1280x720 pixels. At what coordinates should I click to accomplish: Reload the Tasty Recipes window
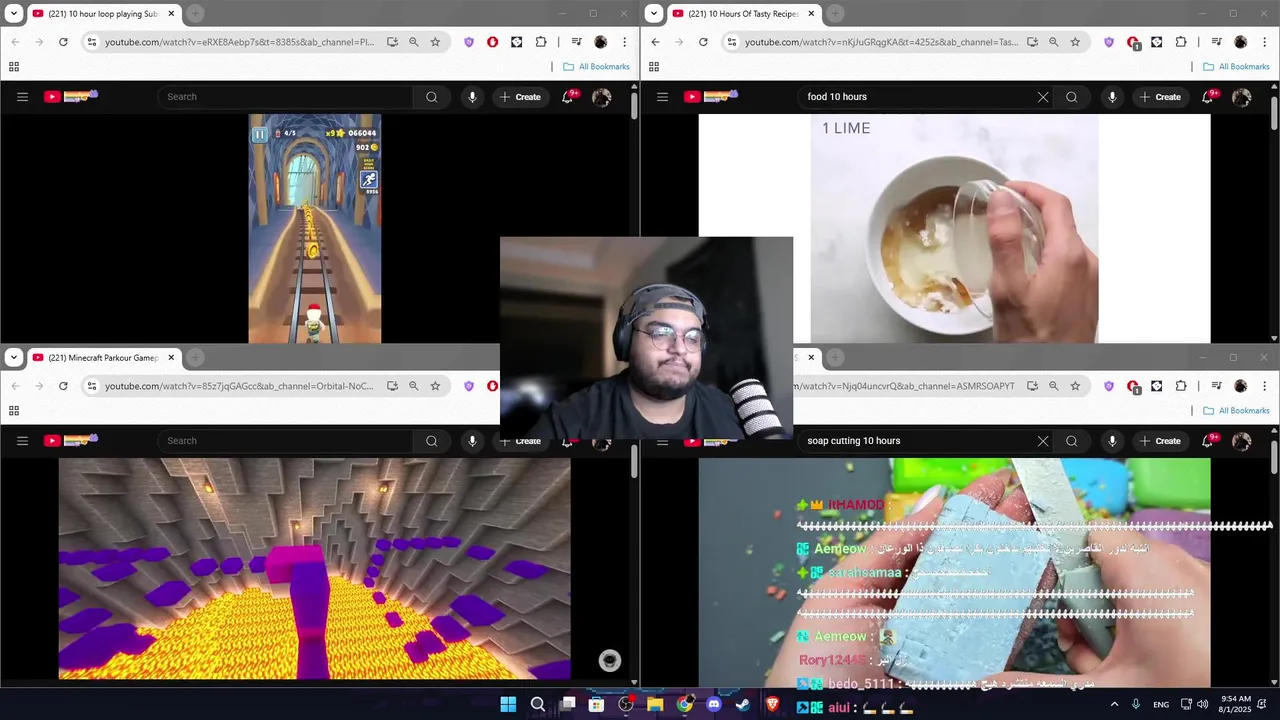click(703, 42)
